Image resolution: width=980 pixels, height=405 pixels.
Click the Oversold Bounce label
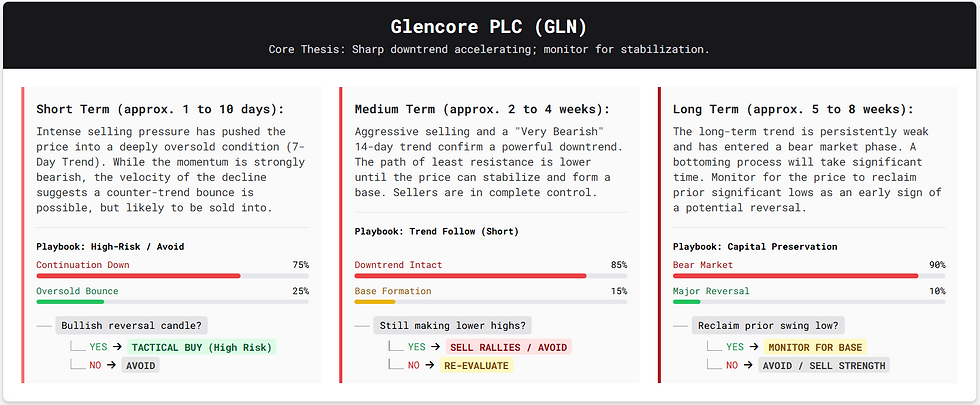coord(77,291)
